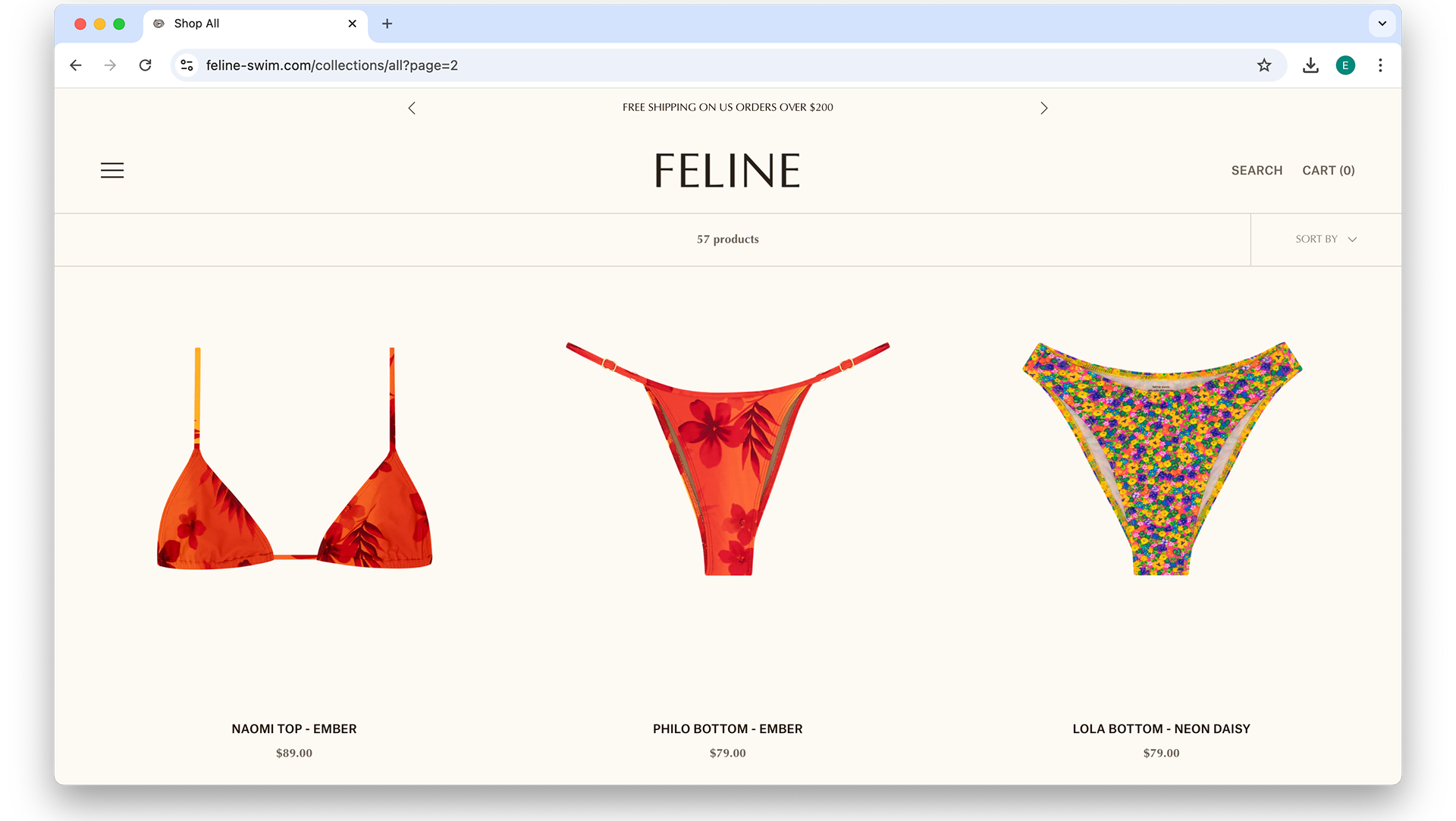The width and height of the screenshot is (1456, 821).
Task: Reload the current page
Action: pyautogui.click(x=146, y=65)
